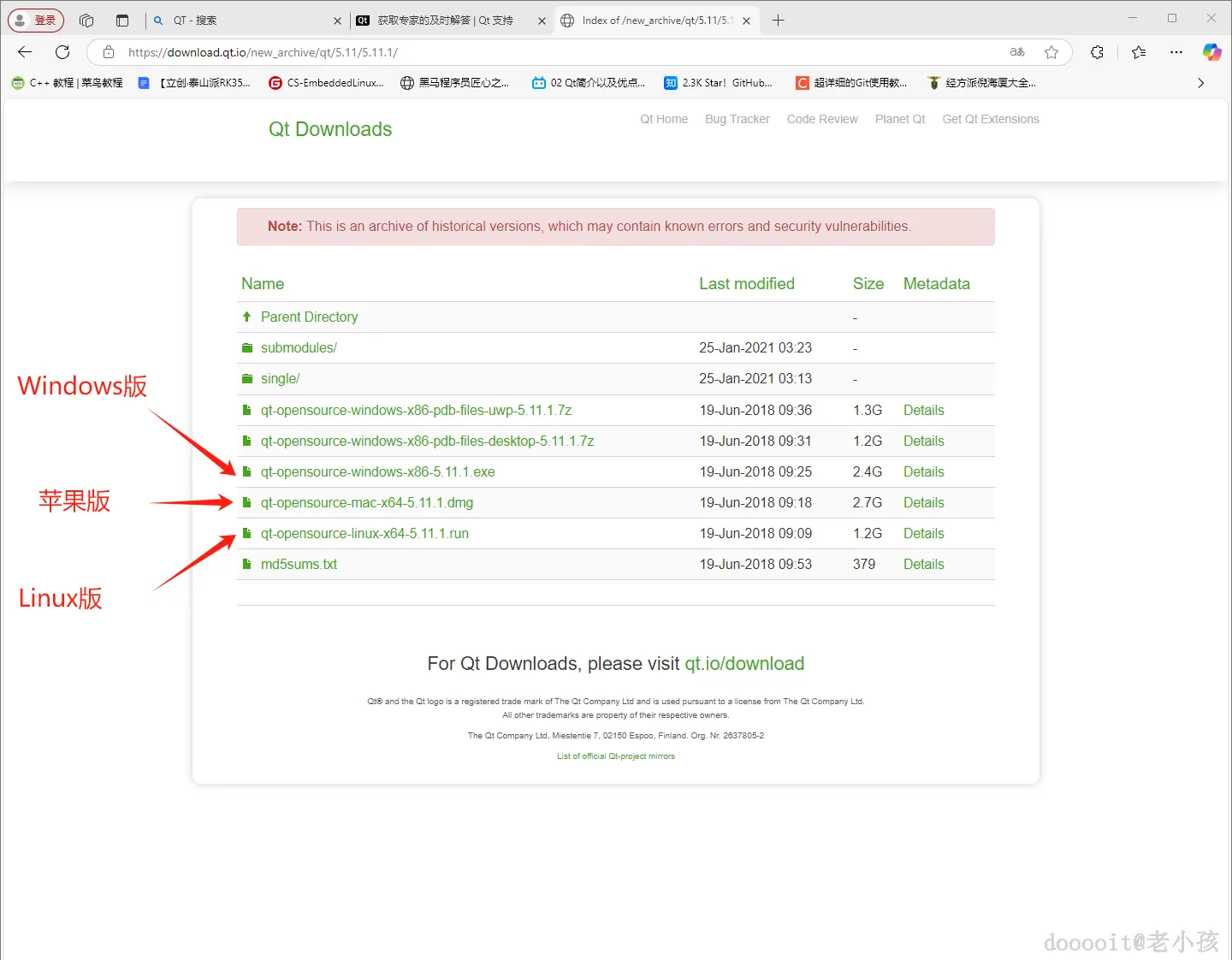The height and width of the screenshot is (960, 1232).
Task: Open the md5sums.txt file
Action: (x=299, y=565)
